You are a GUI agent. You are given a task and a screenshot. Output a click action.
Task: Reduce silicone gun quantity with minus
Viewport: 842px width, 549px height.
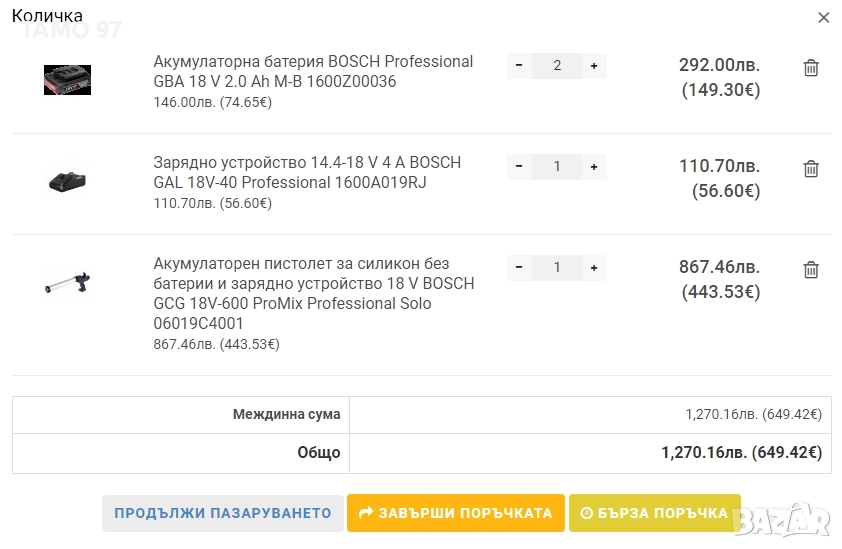click(519, 268)
